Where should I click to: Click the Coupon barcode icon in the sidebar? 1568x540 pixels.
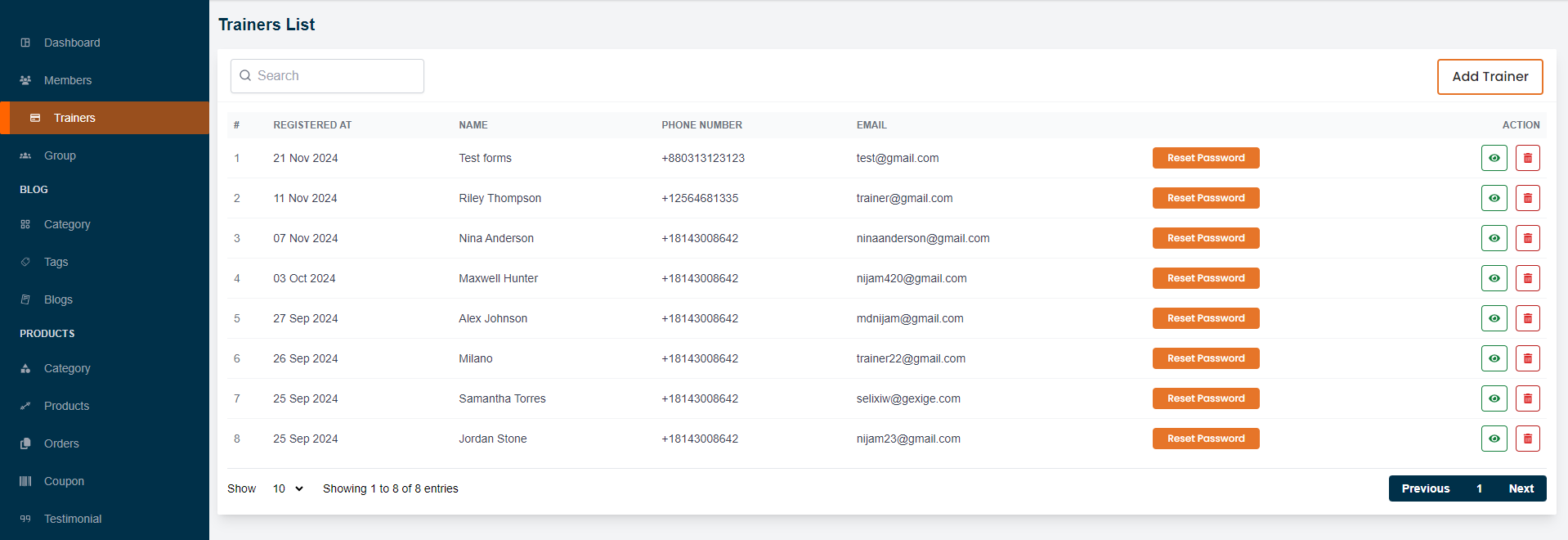(x=25, y=481)
